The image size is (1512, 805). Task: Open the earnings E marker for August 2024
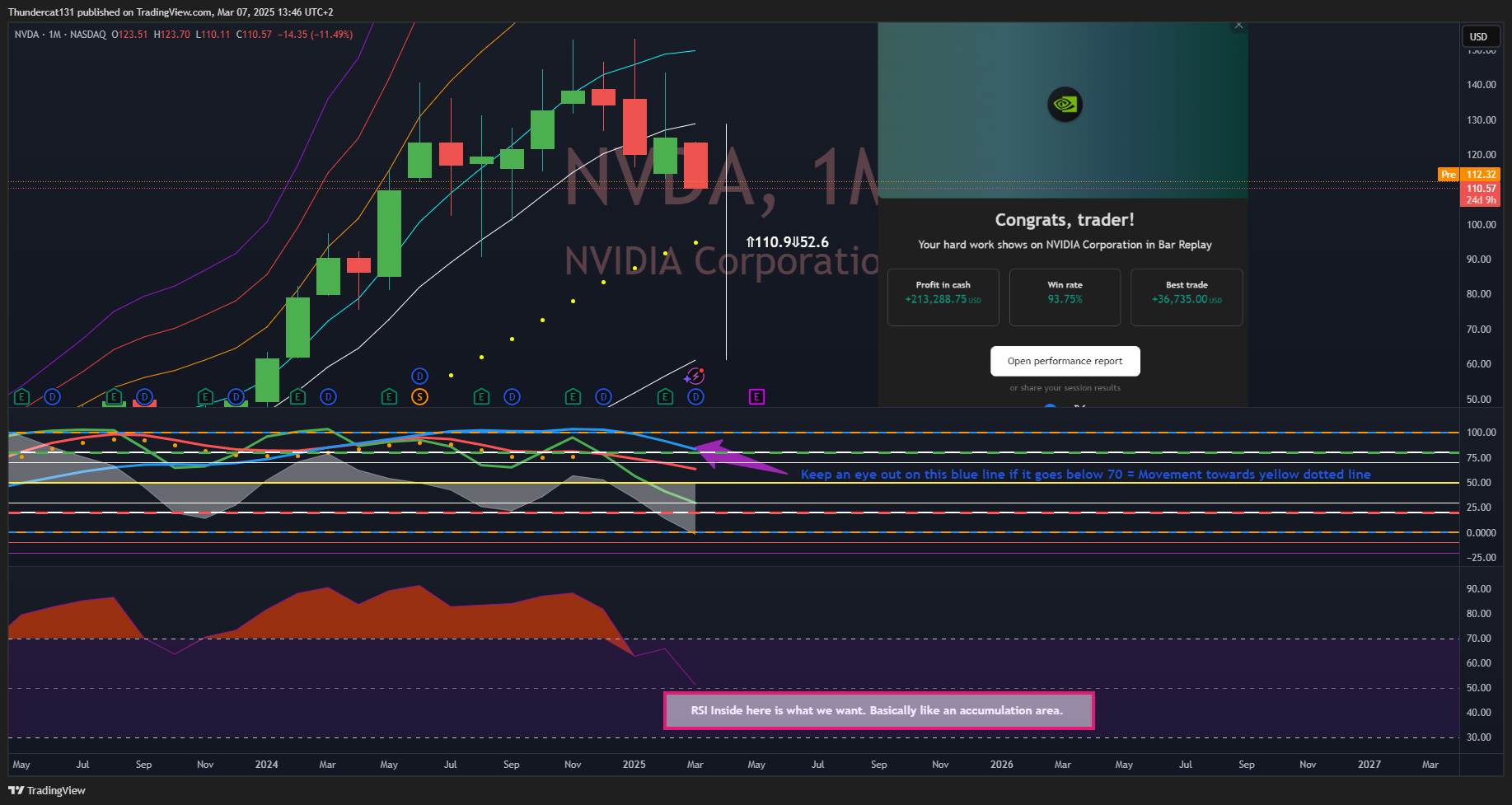pos(481,397)
